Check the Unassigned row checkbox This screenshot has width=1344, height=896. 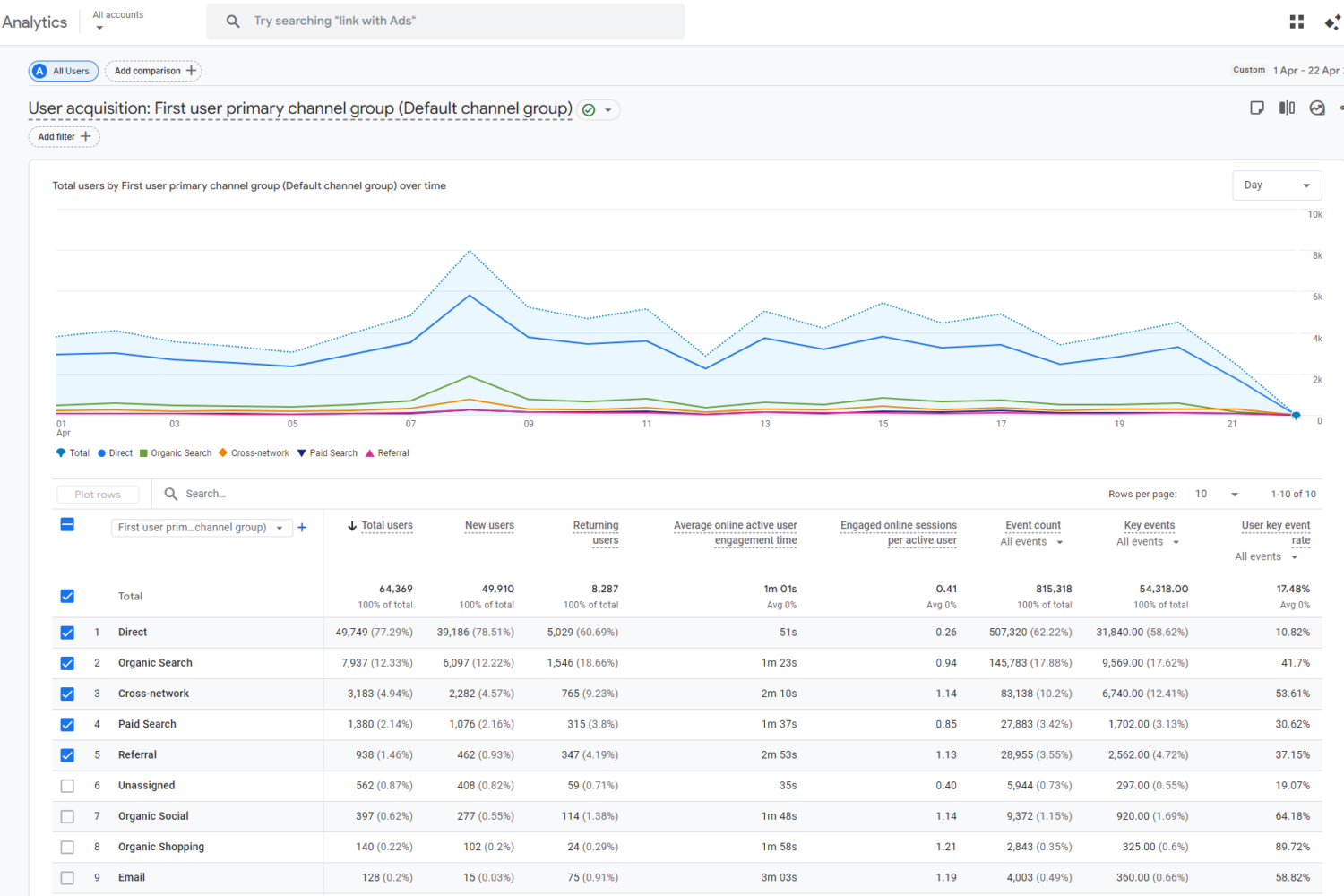(x=67, y=786)
